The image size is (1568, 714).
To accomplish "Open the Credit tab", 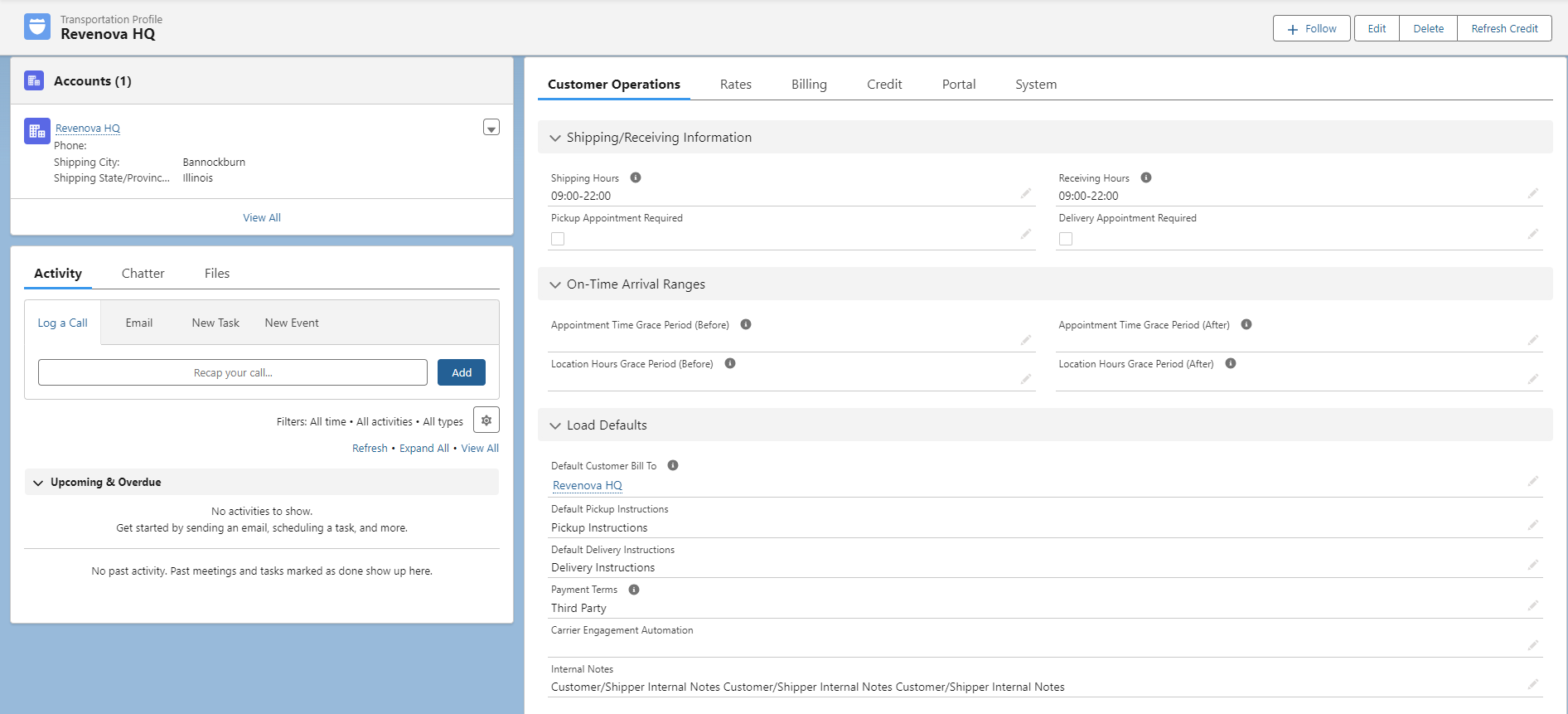I will click(884, 85).
